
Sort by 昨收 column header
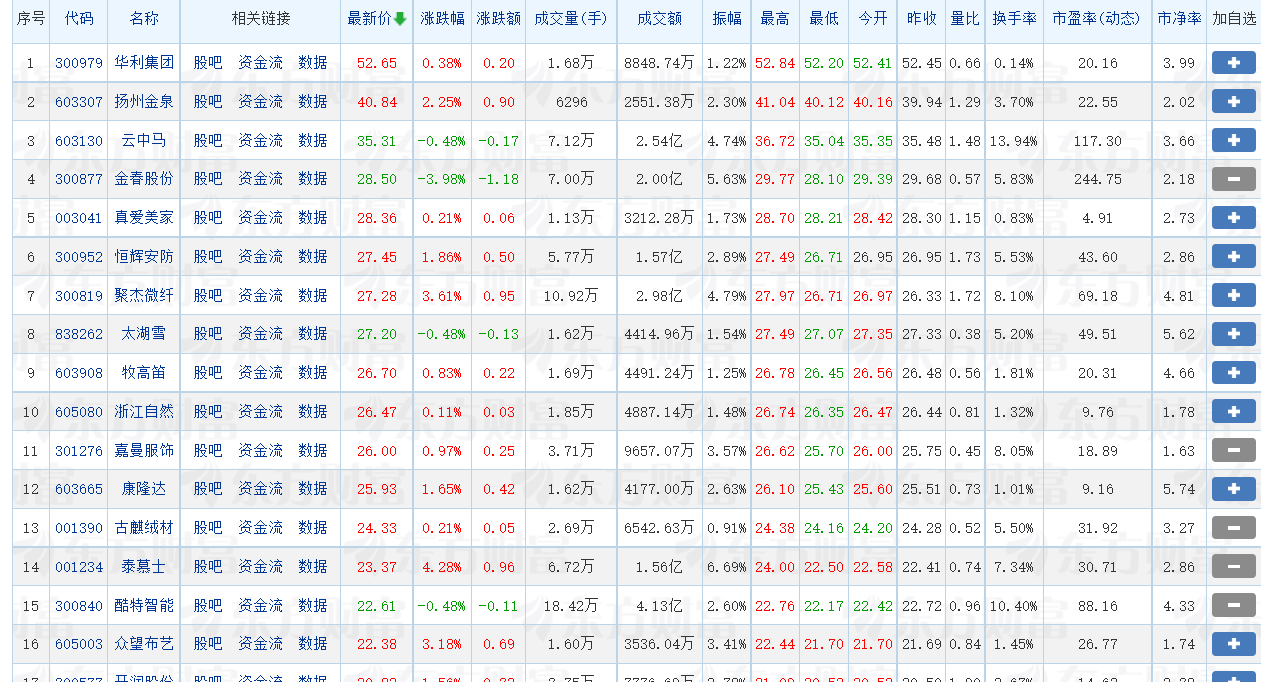[x=921, y=19]
